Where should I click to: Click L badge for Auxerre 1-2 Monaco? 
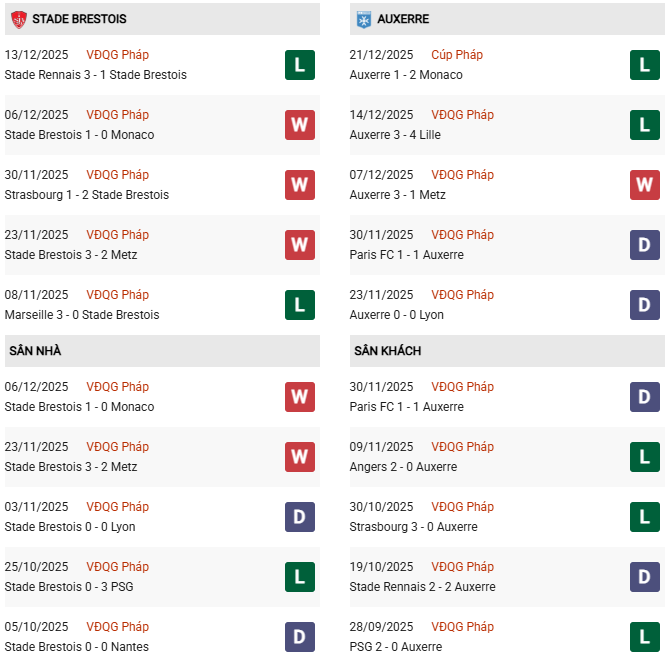tap(644, 65)
